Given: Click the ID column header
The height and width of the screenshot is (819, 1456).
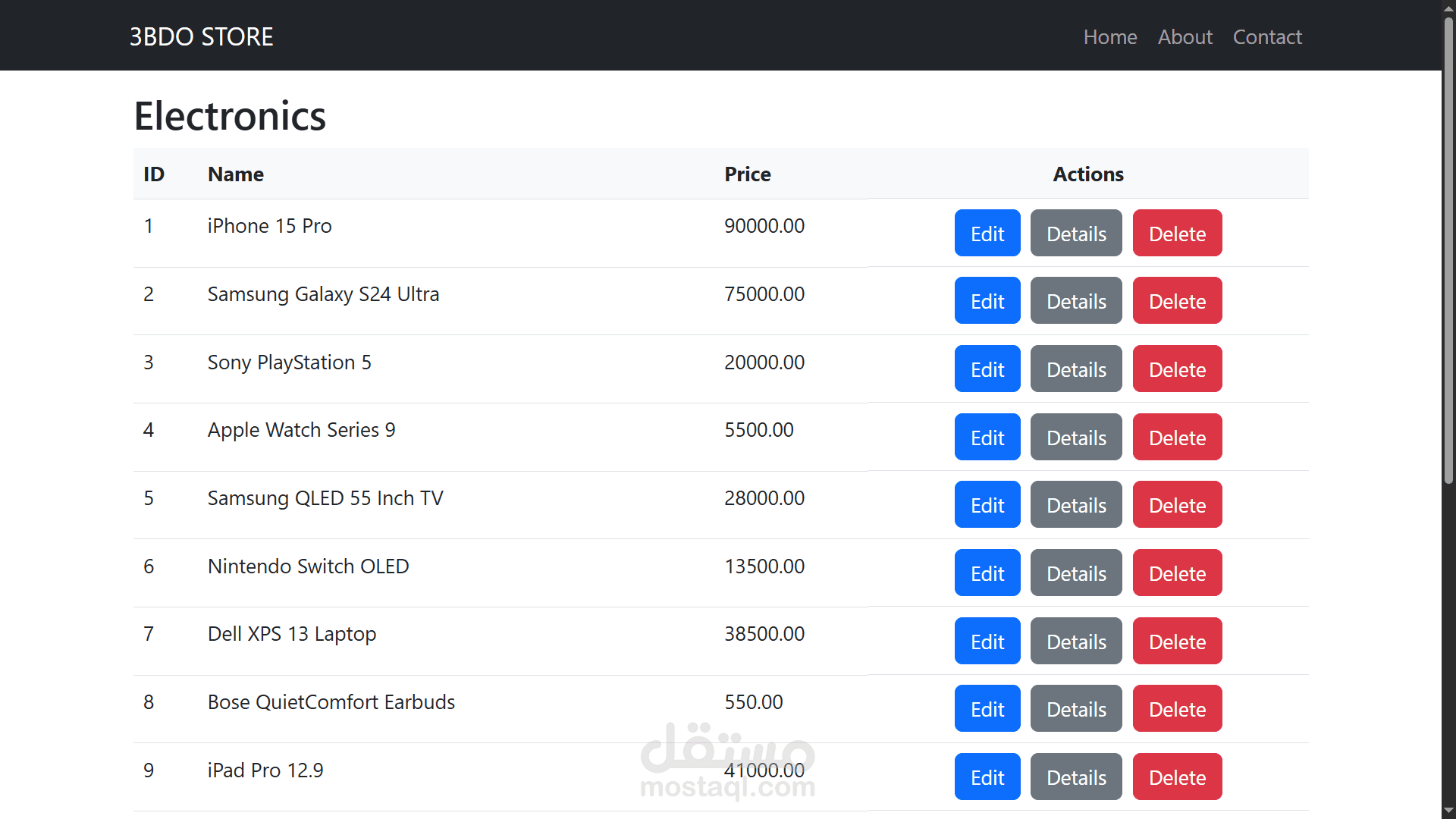Looking at the screenshot, I should pos(154,174).
